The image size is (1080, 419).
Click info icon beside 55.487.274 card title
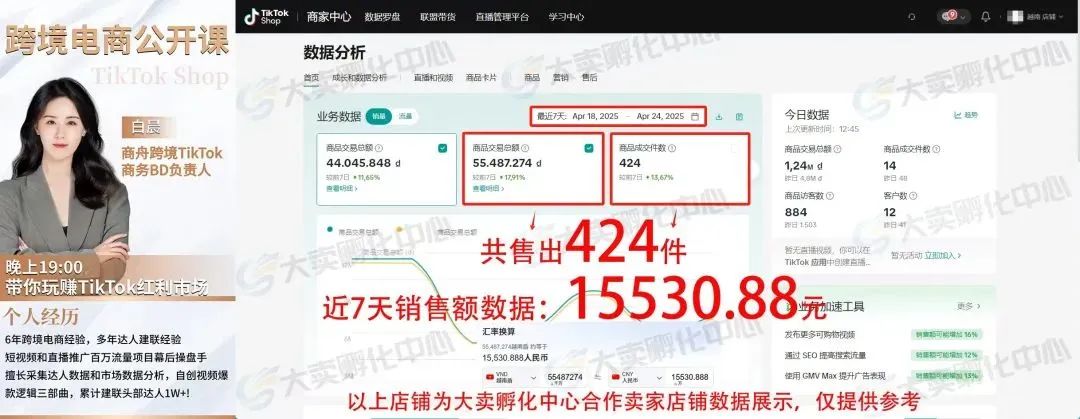[526, 148]
